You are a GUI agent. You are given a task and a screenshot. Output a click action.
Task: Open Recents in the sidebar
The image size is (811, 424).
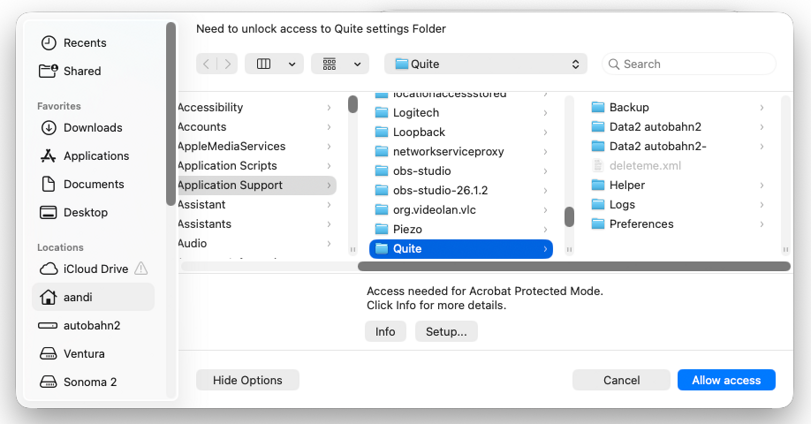coord(73,43)
